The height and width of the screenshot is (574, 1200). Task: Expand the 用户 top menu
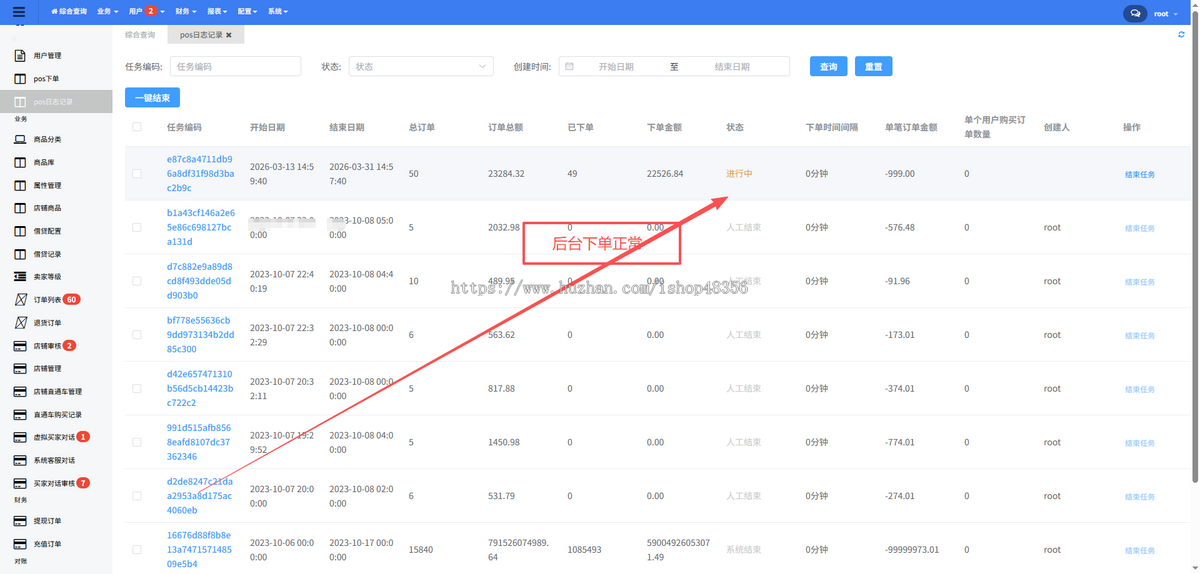(x=146, y=12)
